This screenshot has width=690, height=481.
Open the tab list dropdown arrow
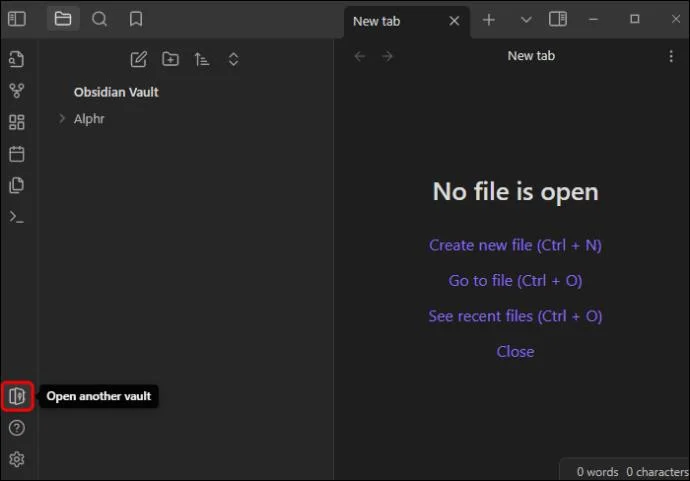coord(526,20)
